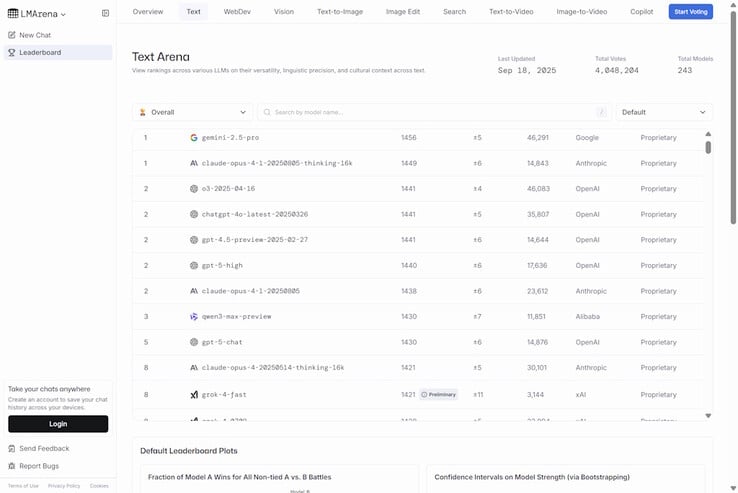This screenshot has height=493, width=738.
Task: Click the Leaderboard trophy icon
Action: 12,52
